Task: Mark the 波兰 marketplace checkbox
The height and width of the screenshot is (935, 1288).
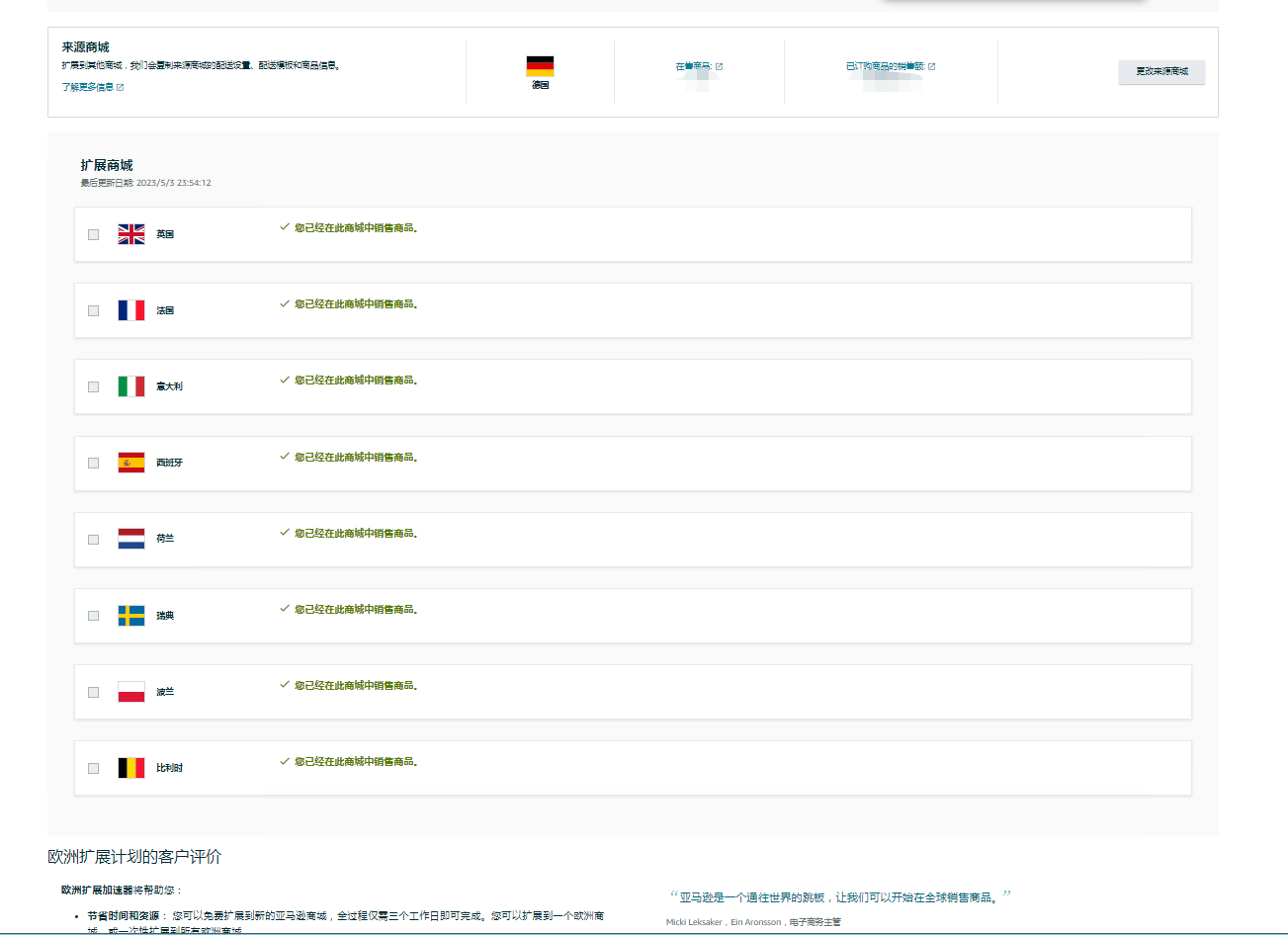Action: (x=94, y=692)
